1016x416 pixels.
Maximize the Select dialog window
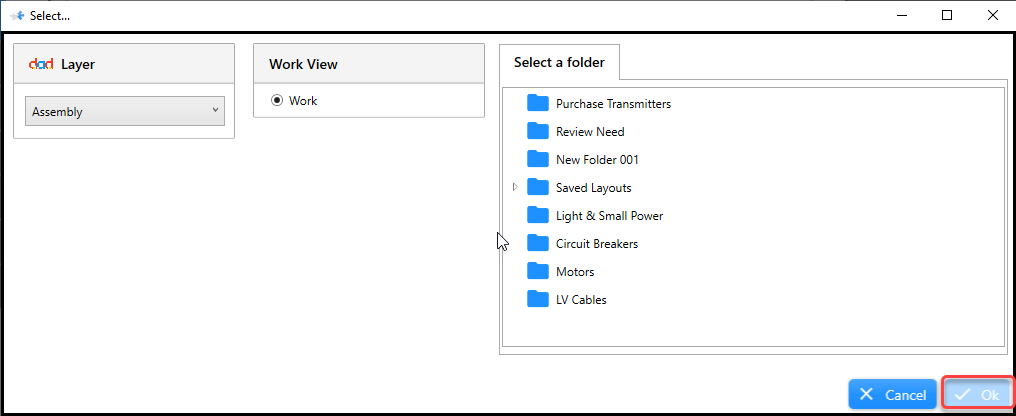tap(947, 16)
